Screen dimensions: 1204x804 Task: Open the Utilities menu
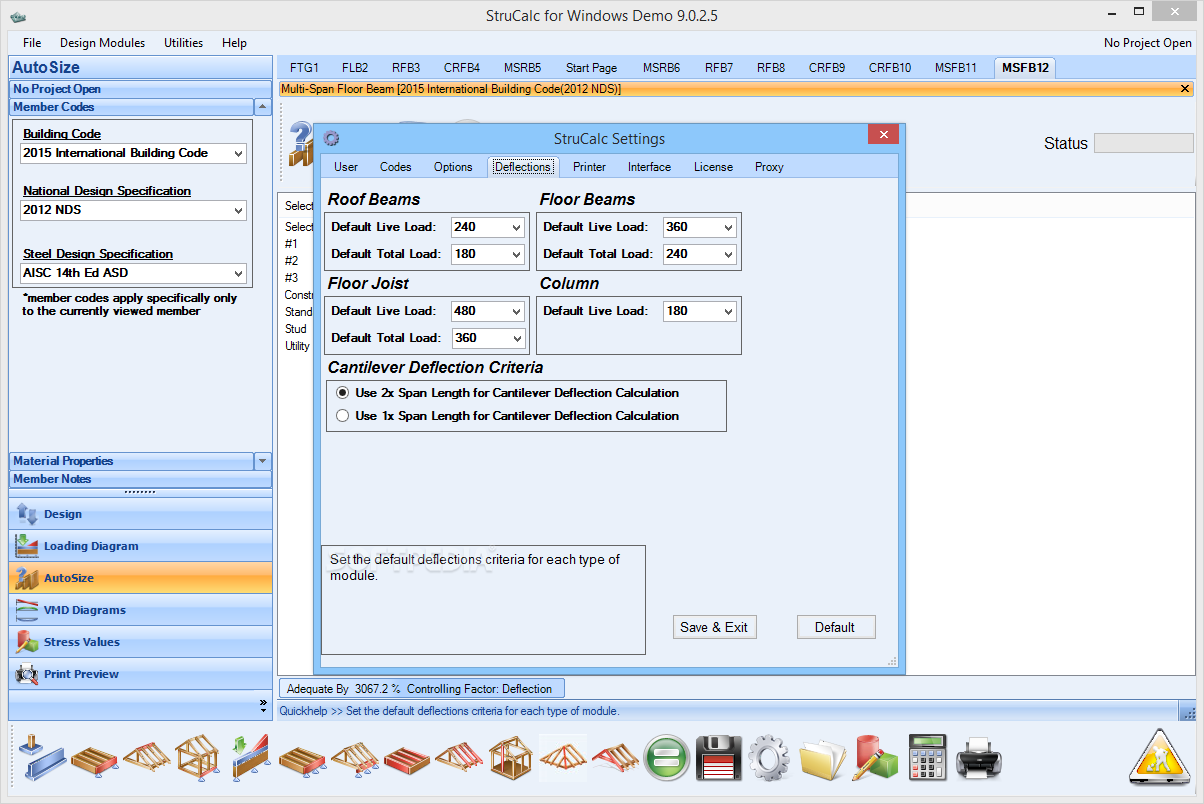(184, 43)
